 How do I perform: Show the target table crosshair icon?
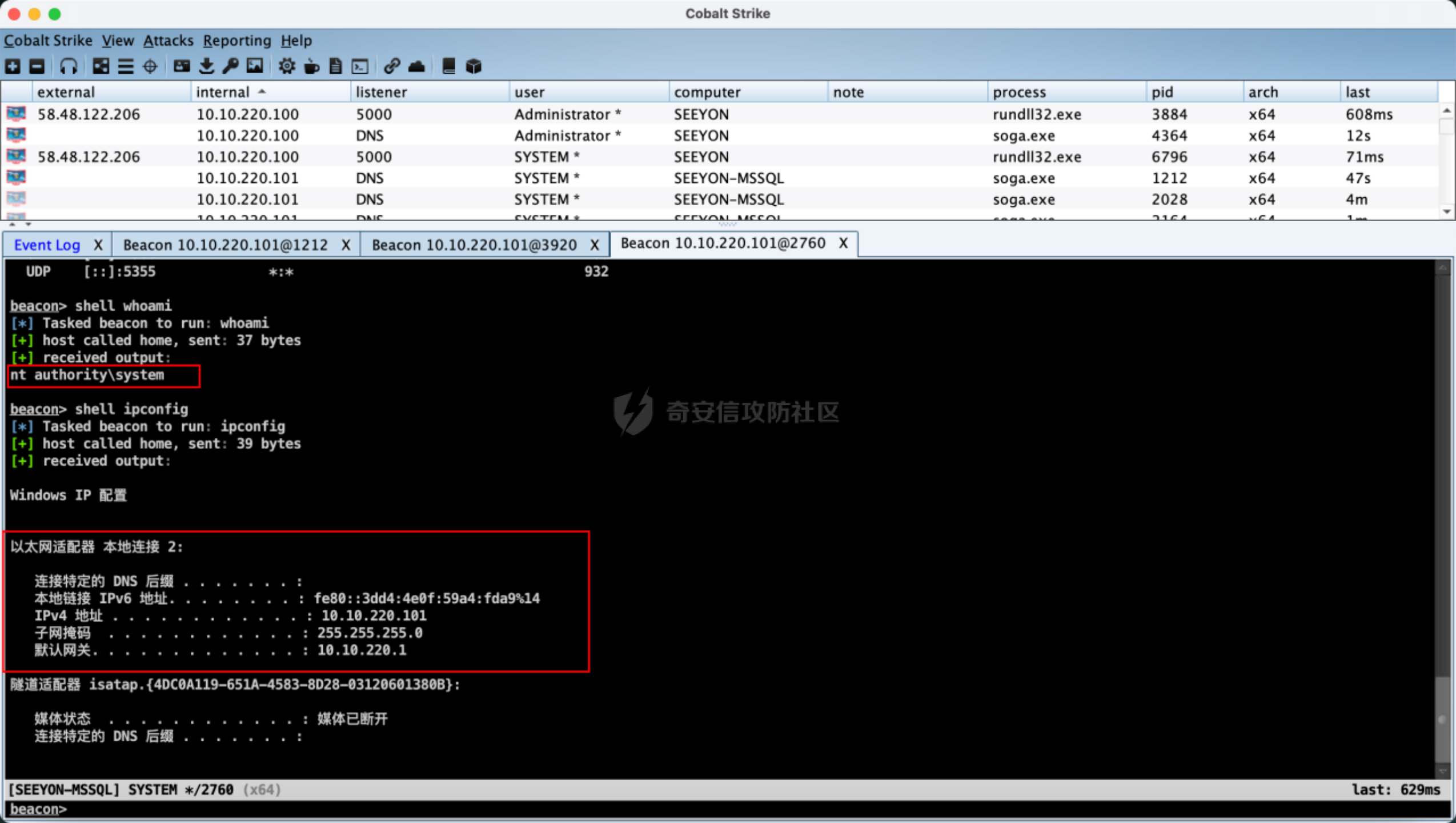pyautogui.click(x=150, y=66)
